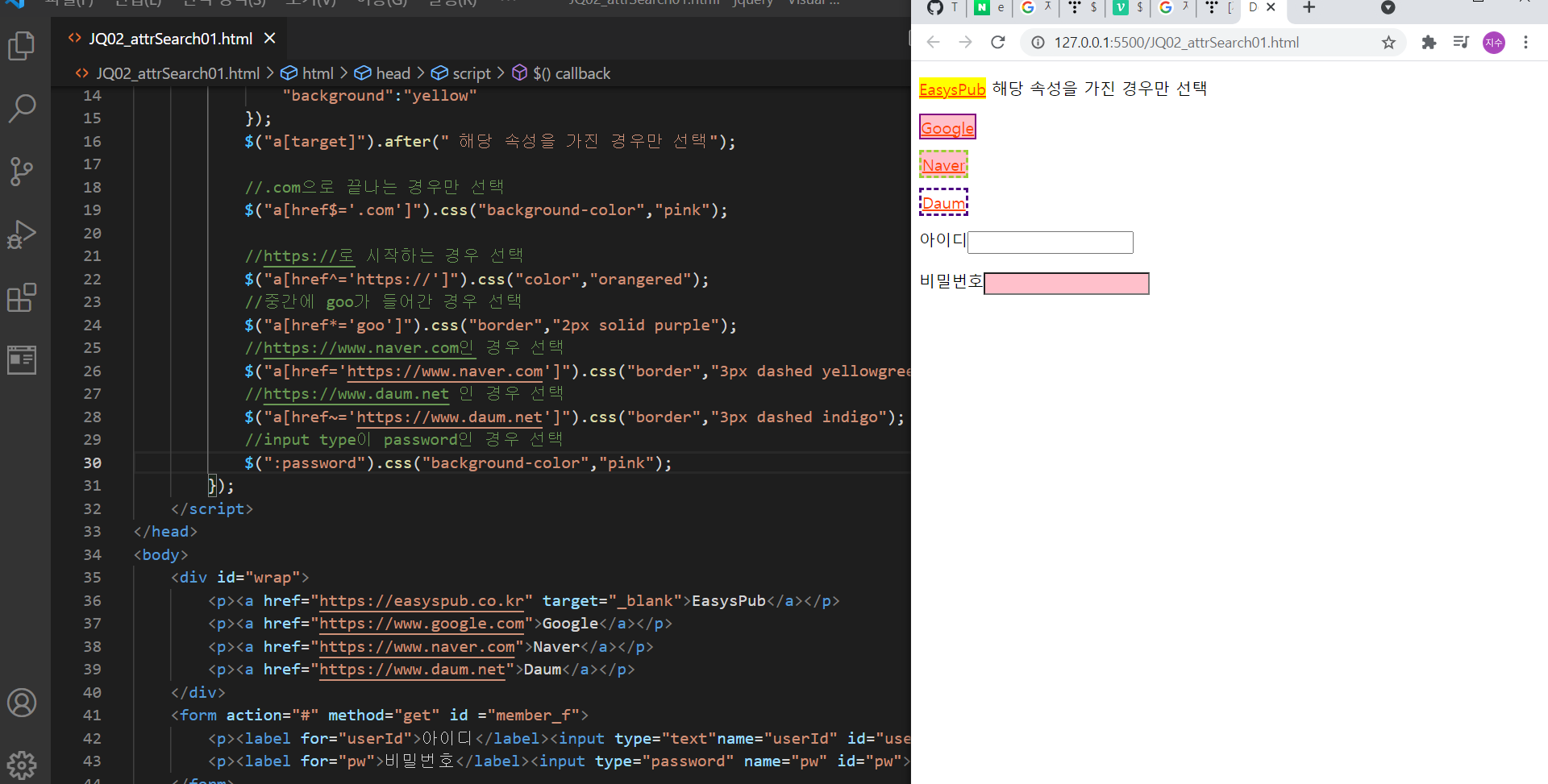Open the Chrome three-dot menu

[x=1525, y=42]
